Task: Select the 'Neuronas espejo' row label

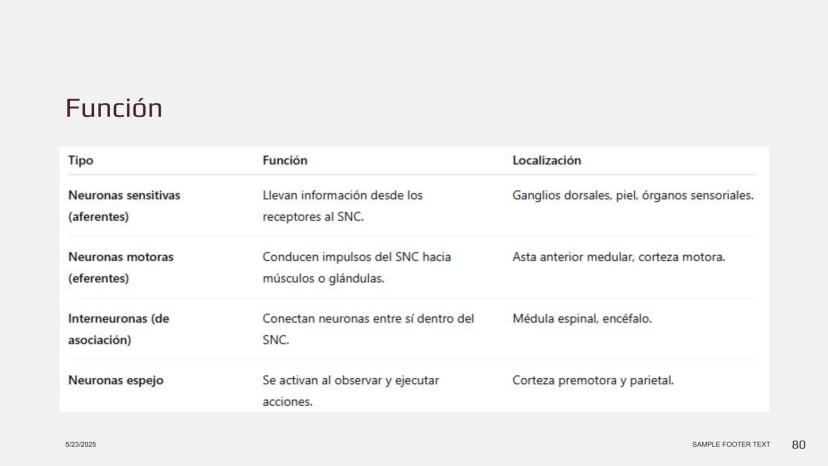Action: [116, 380]
